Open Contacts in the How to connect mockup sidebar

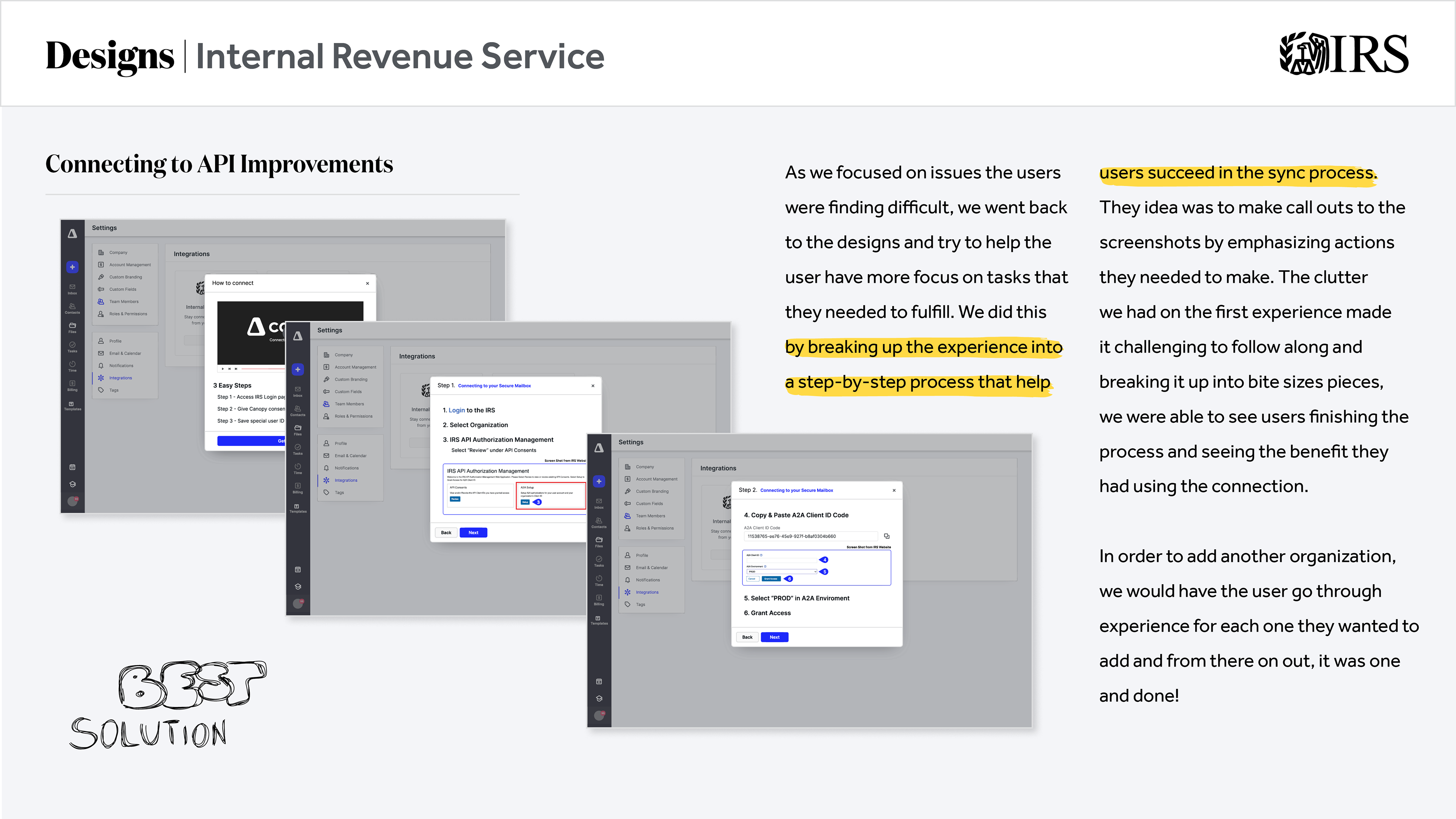(x=72, y=309)
